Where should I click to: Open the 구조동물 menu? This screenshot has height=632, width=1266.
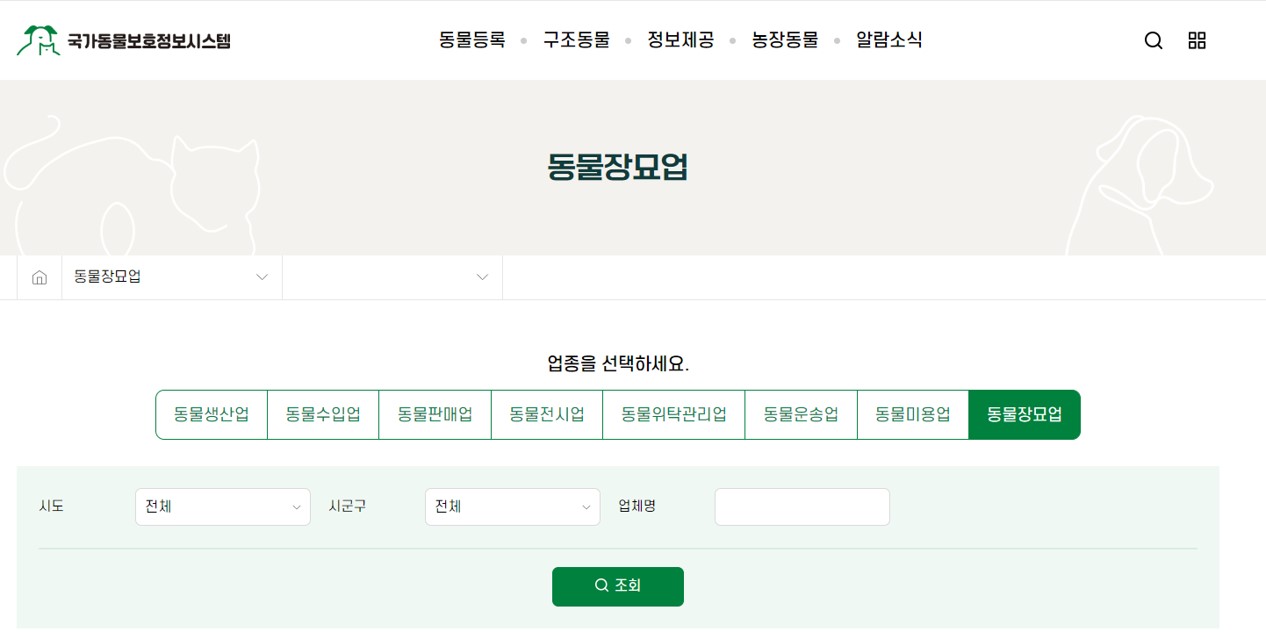pos(575,40)
